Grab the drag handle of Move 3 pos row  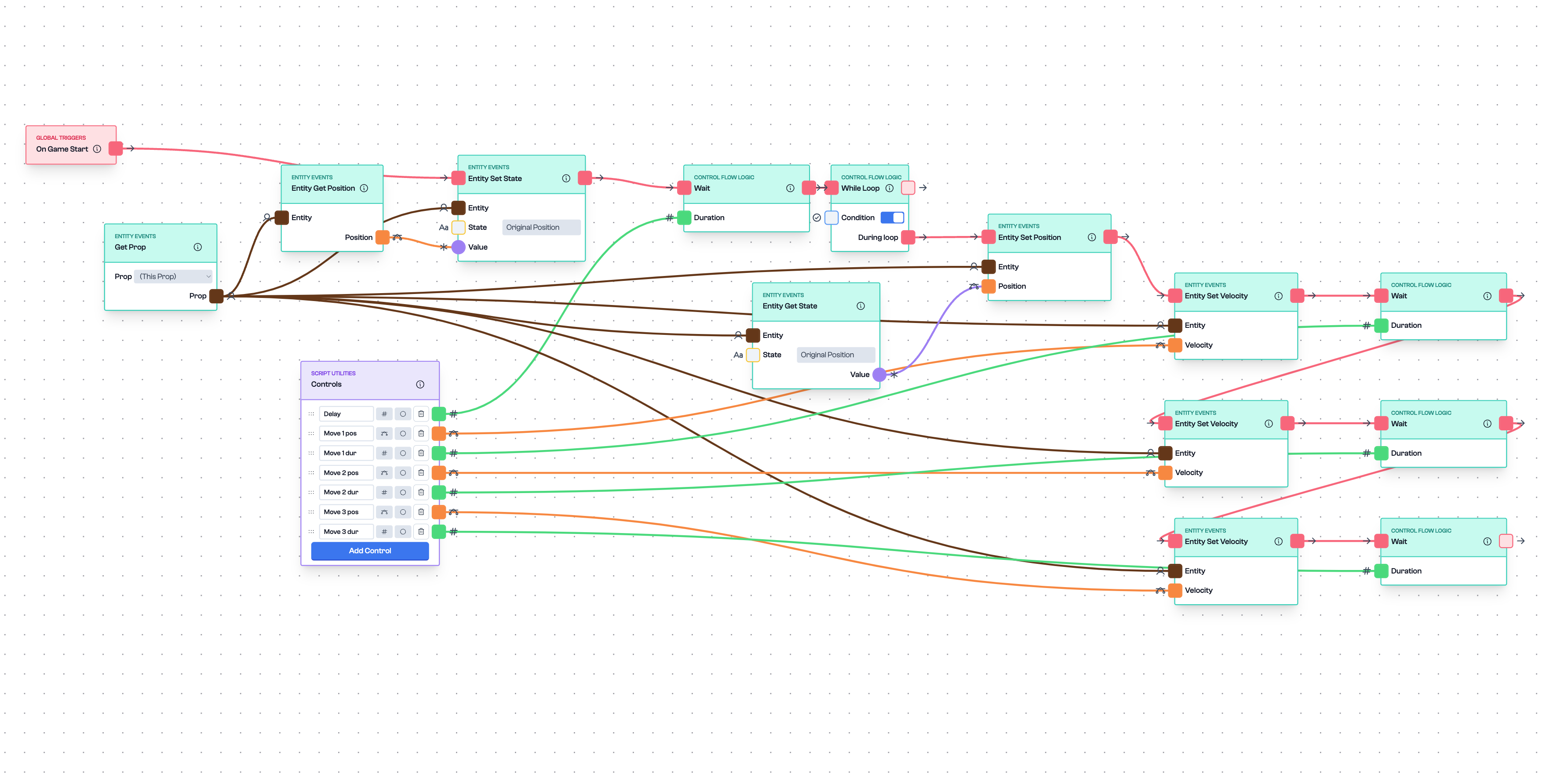click(x=311, y=512)
